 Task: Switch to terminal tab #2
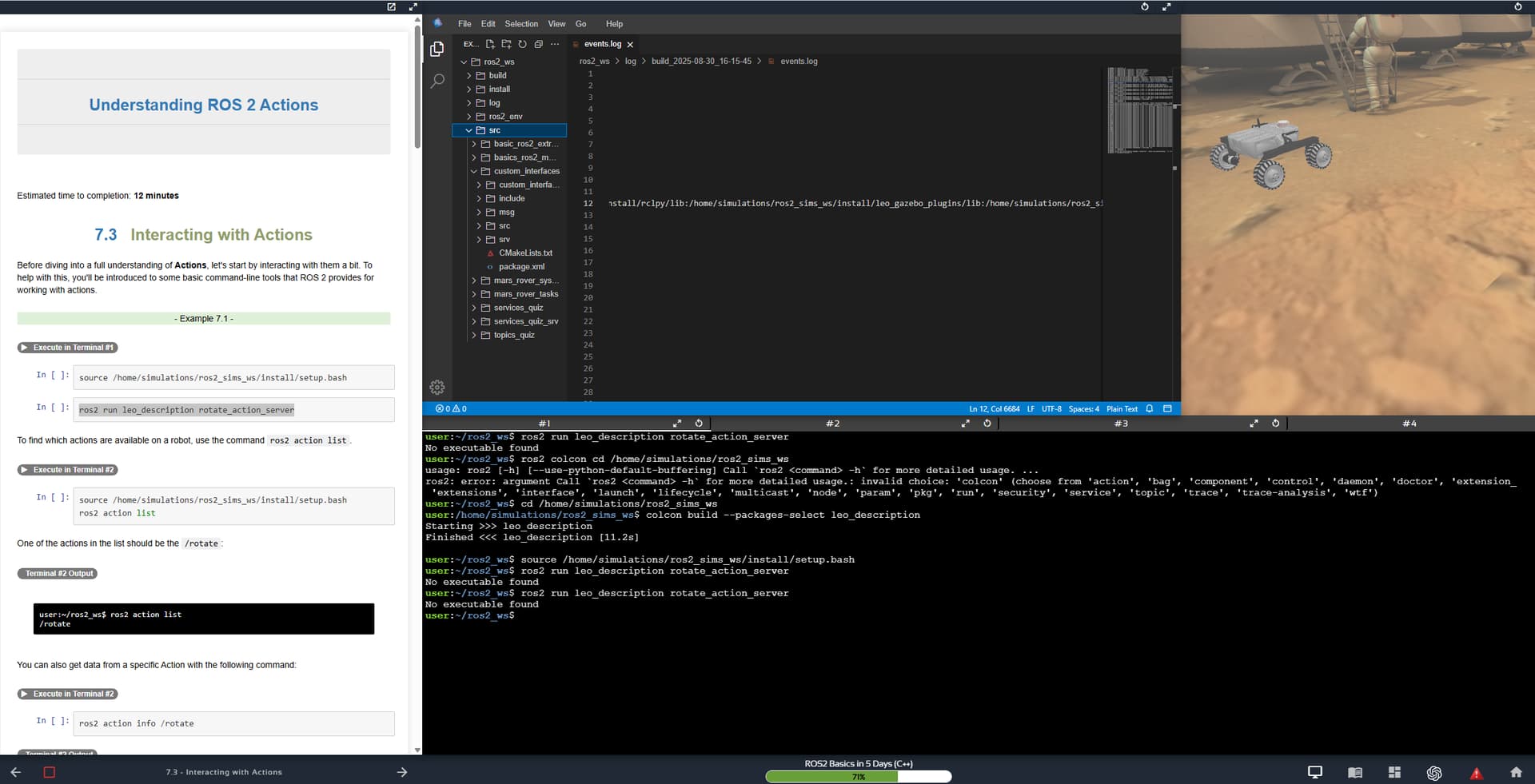[832, 424]
